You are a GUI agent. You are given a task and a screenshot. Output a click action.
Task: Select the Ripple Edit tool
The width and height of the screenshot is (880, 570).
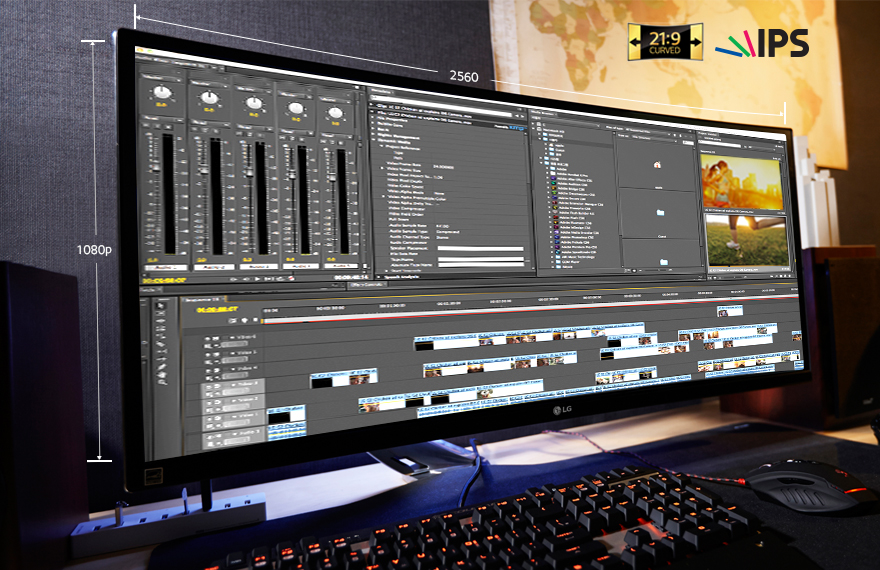[161, 321]
